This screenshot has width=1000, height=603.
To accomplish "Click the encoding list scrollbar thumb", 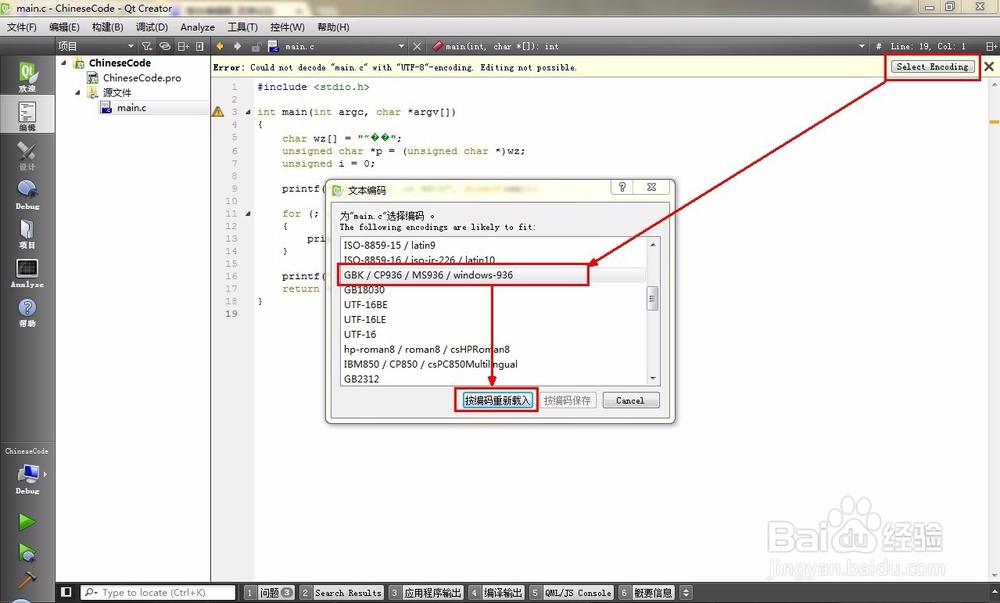I will pos(652,298).
